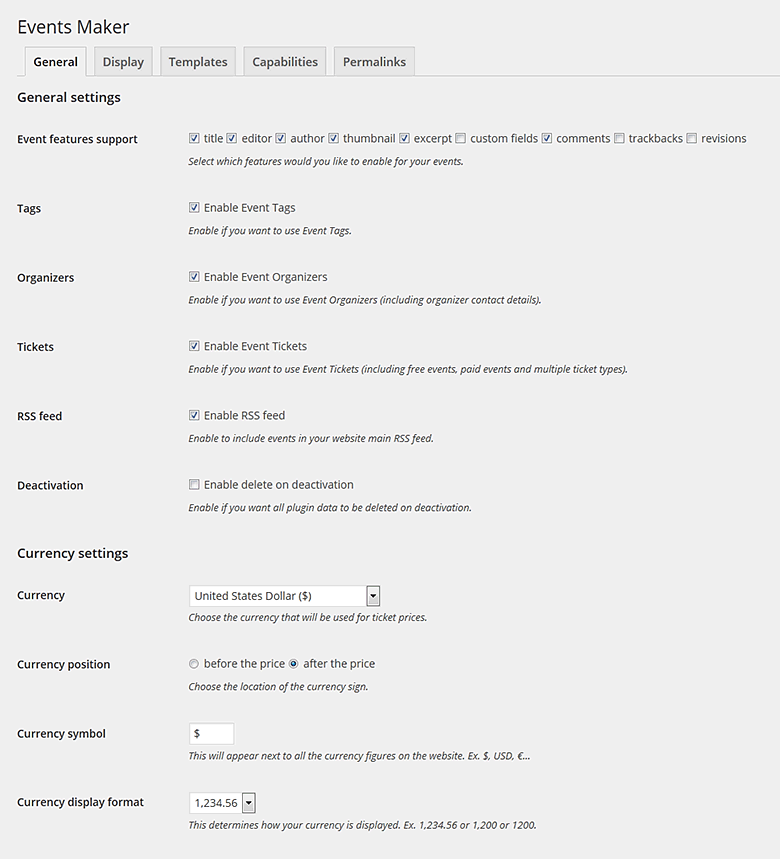Open the Currency dropdown
Image resolution: width=780 pixels, height=859 pixels.
pyautogui.click(x=285, y=596)
